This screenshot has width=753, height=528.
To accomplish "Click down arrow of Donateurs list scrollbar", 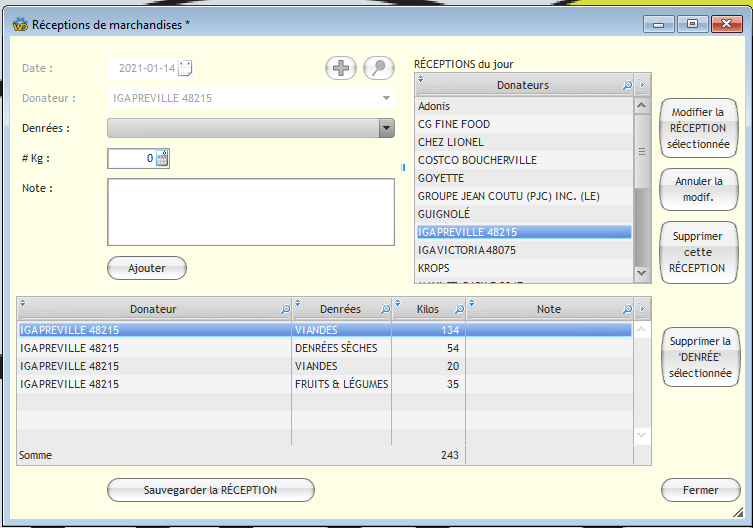I will click(x=642, y=272).
